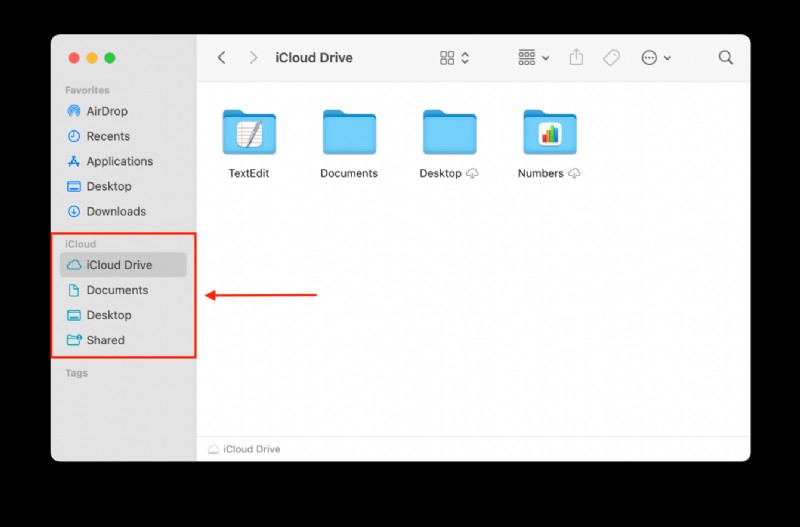Open the More actions ellipsis icon
This screenshot has width=800, height=527.
[x=649, y=58]
